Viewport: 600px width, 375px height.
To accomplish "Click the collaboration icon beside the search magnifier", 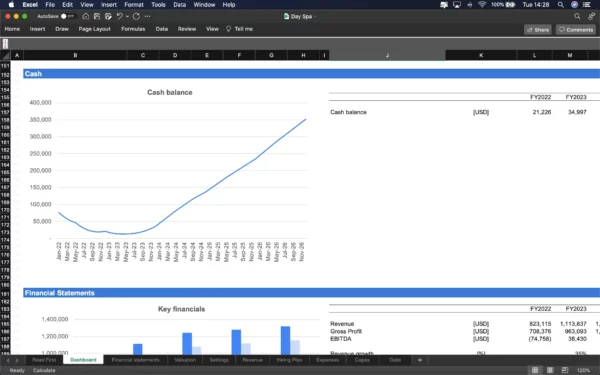I will (592, 16).
